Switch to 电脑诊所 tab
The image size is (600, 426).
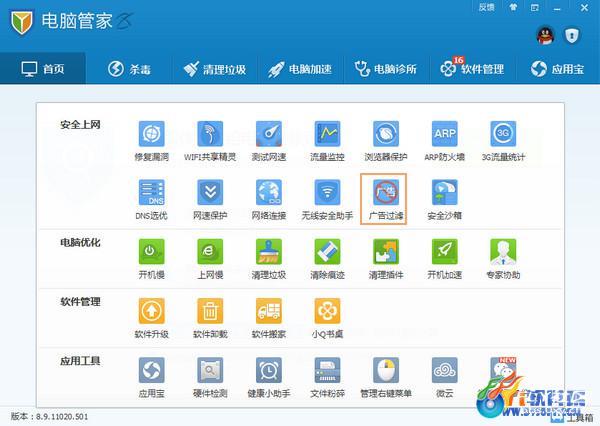pyautogui.click(x=386, y=69)
